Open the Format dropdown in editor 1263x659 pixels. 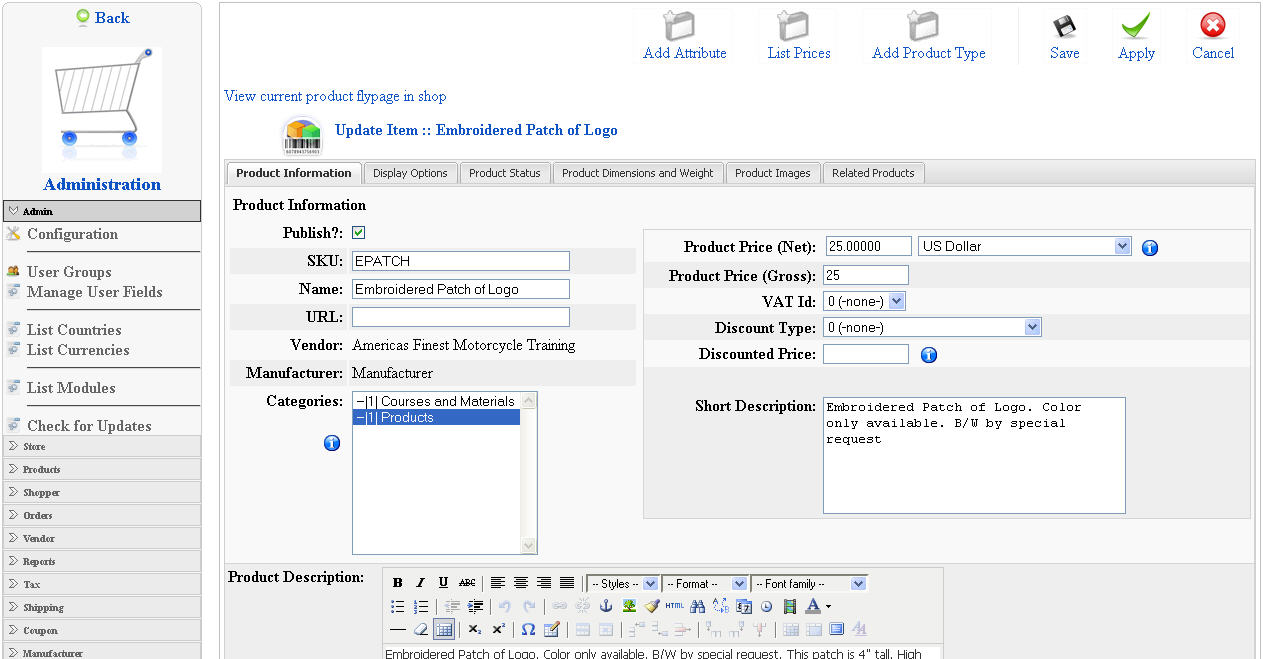click(705, 583)
